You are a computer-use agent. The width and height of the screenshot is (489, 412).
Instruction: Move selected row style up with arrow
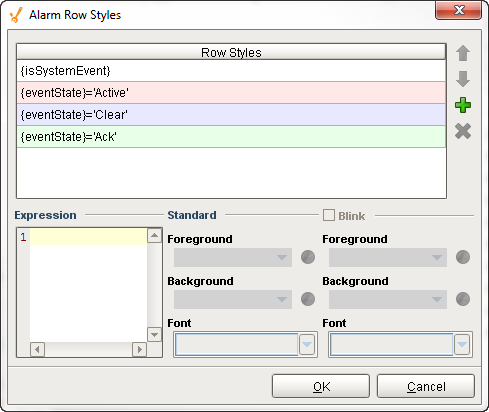pyautogui.click(x=463, y=53)
